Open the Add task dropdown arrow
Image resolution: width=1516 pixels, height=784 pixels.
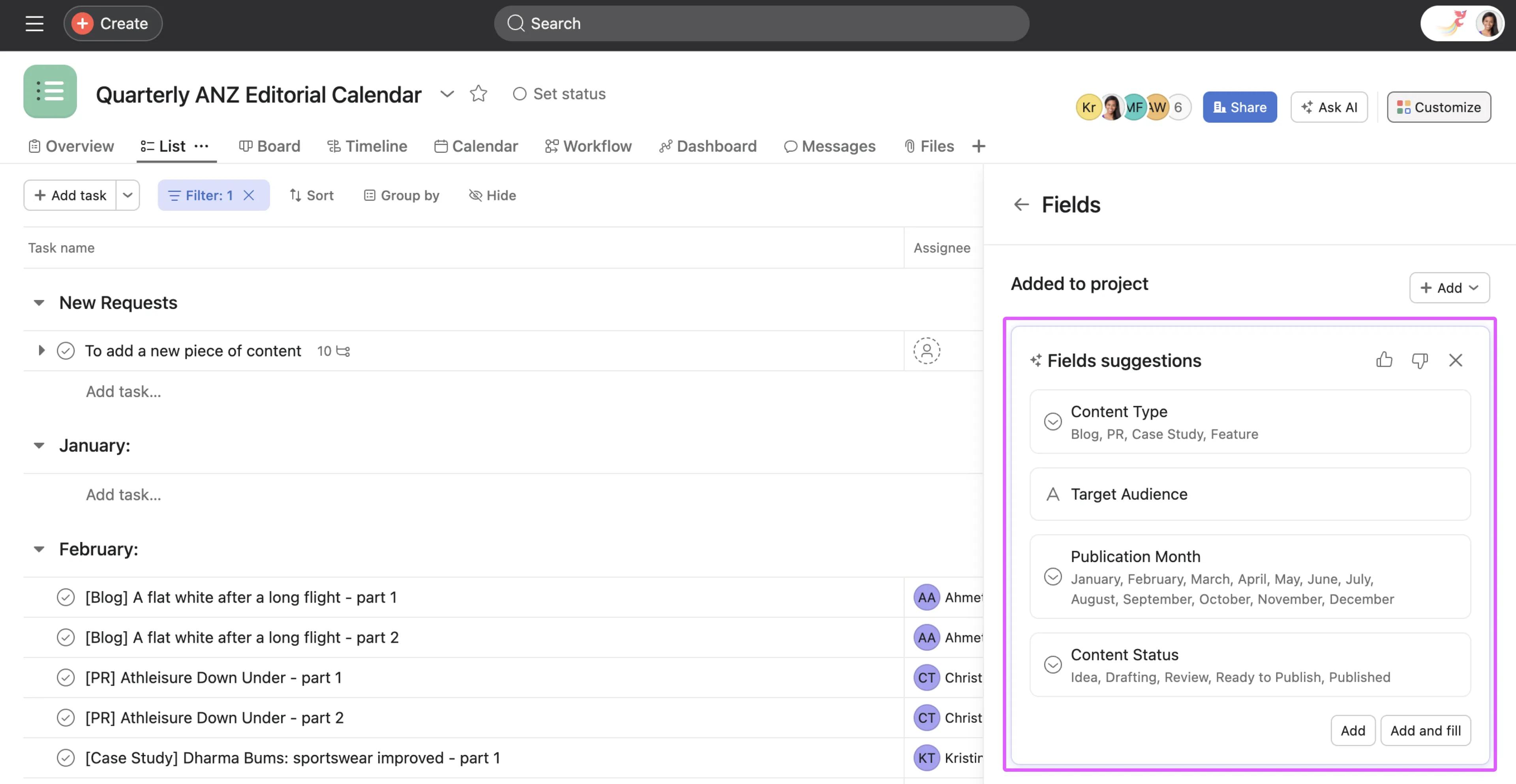[x=128, y=195]
